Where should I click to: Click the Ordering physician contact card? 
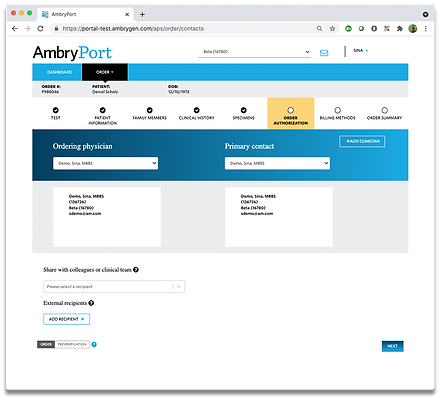(107, 217)
